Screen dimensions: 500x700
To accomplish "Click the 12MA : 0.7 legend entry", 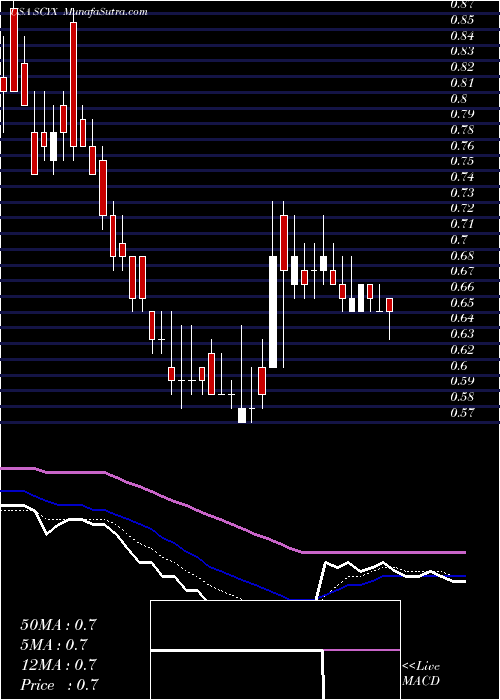I will tap(58, 665).
